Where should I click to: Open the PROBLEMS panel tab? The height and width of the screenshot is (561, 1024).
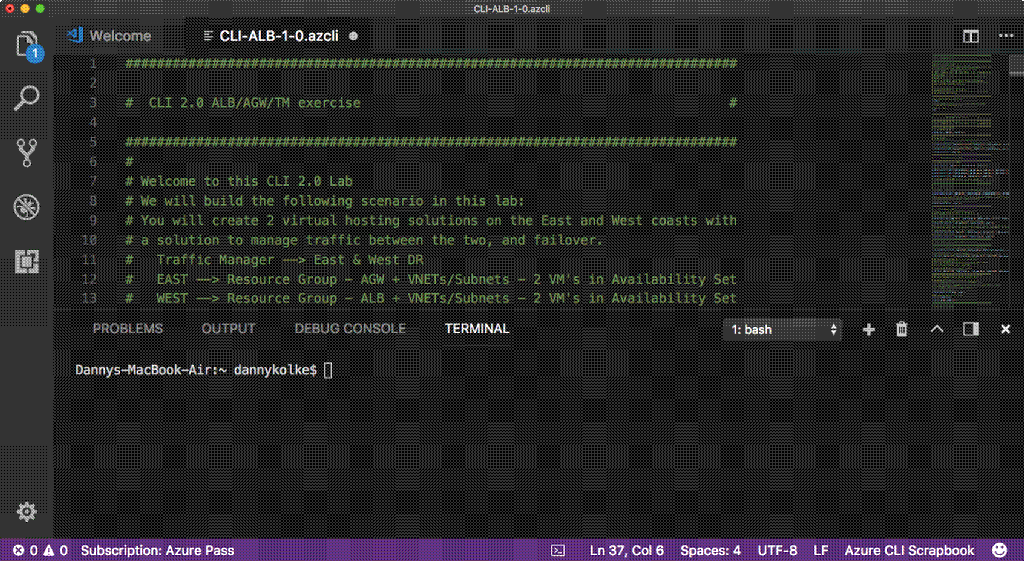pos(127,329)
